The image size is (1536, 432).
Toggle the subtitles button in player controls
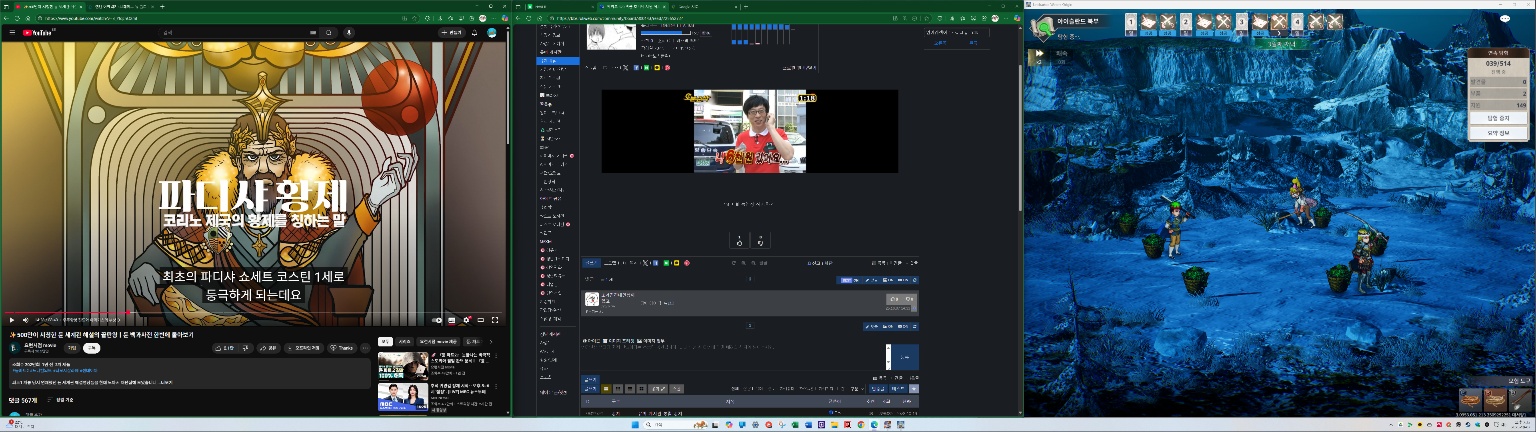tap(452, 320)
